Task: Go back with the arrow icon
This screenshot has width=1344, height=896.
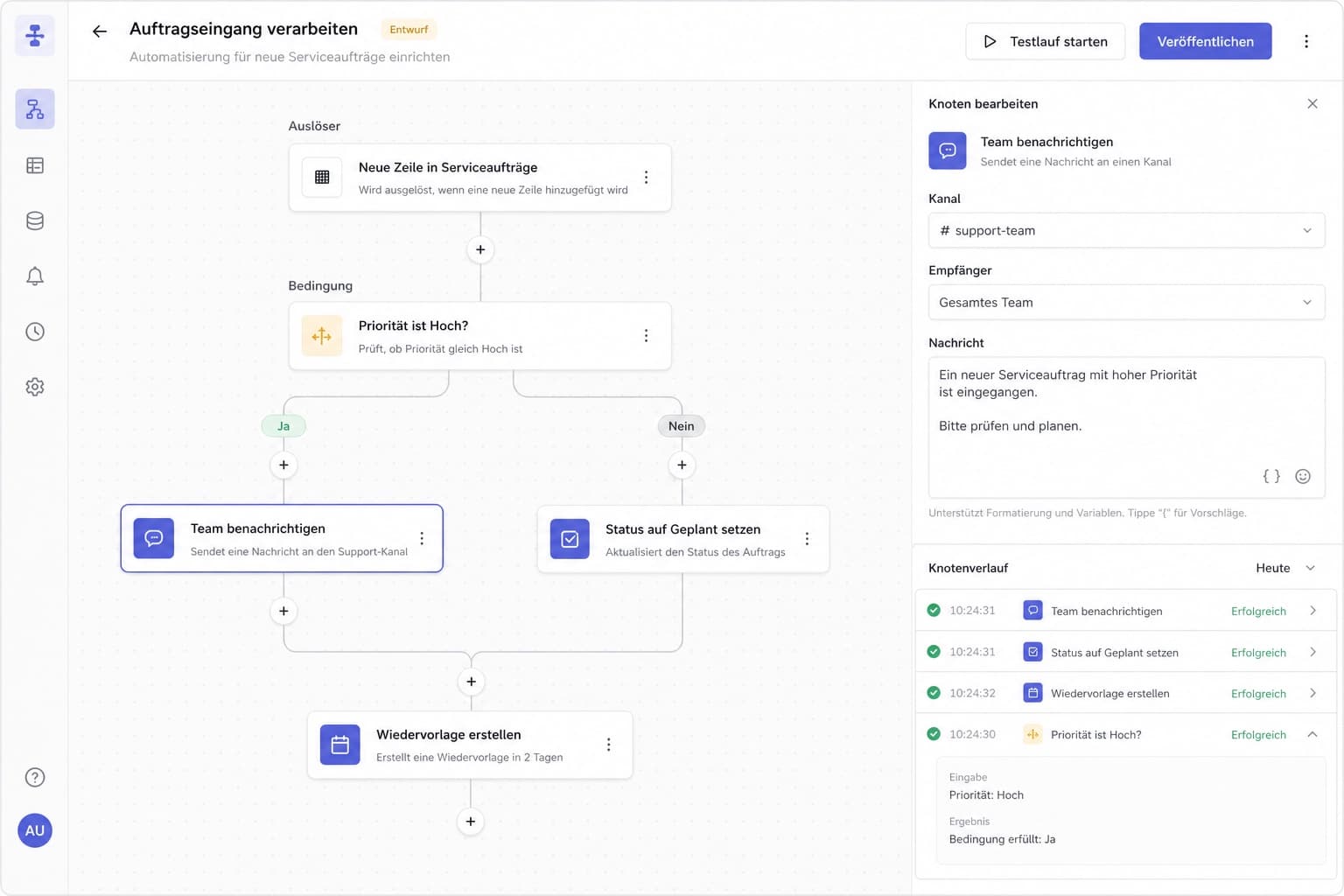Action: (x=100, y=31)
